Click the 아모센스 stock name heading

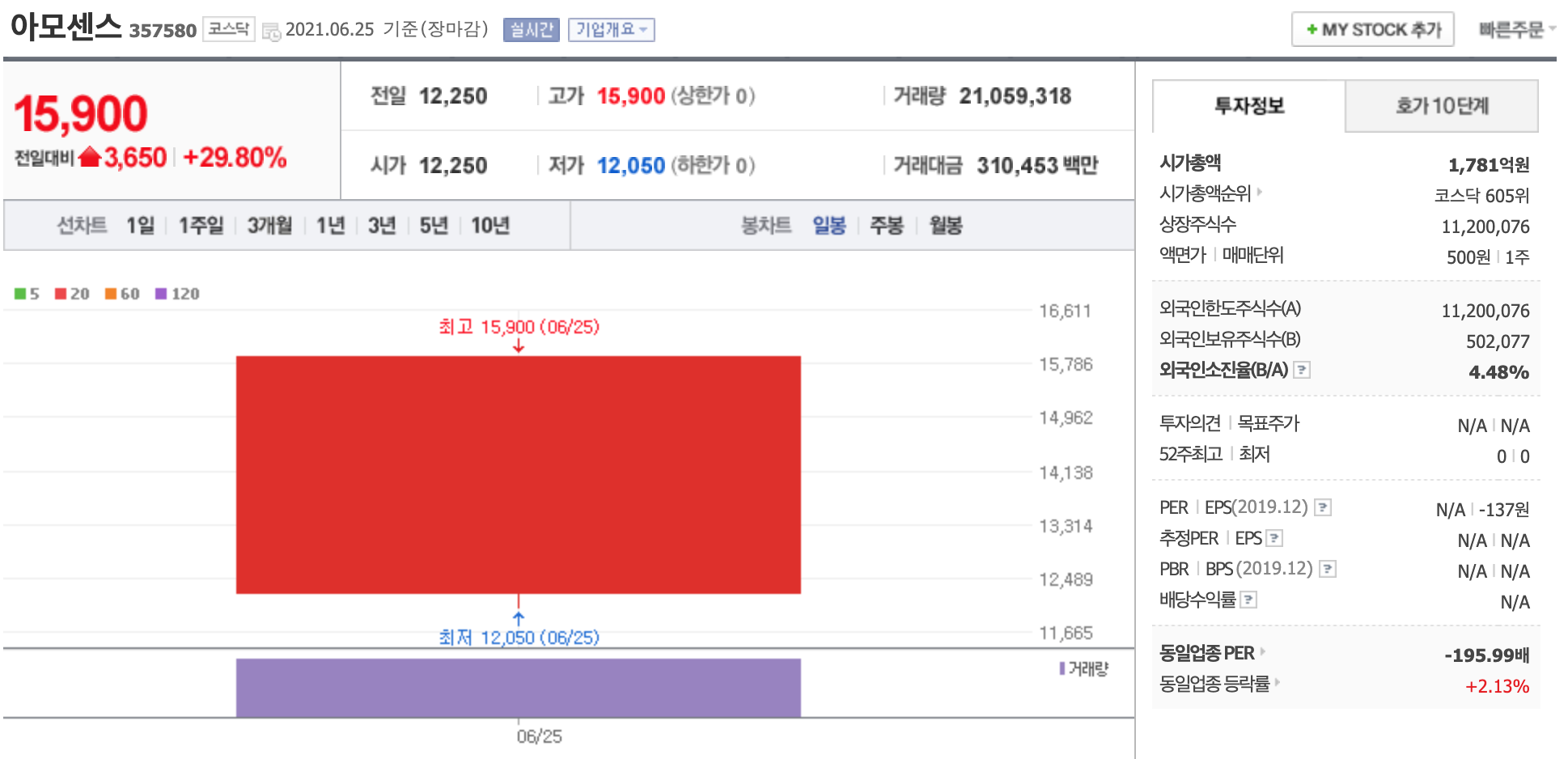(66, 27)
